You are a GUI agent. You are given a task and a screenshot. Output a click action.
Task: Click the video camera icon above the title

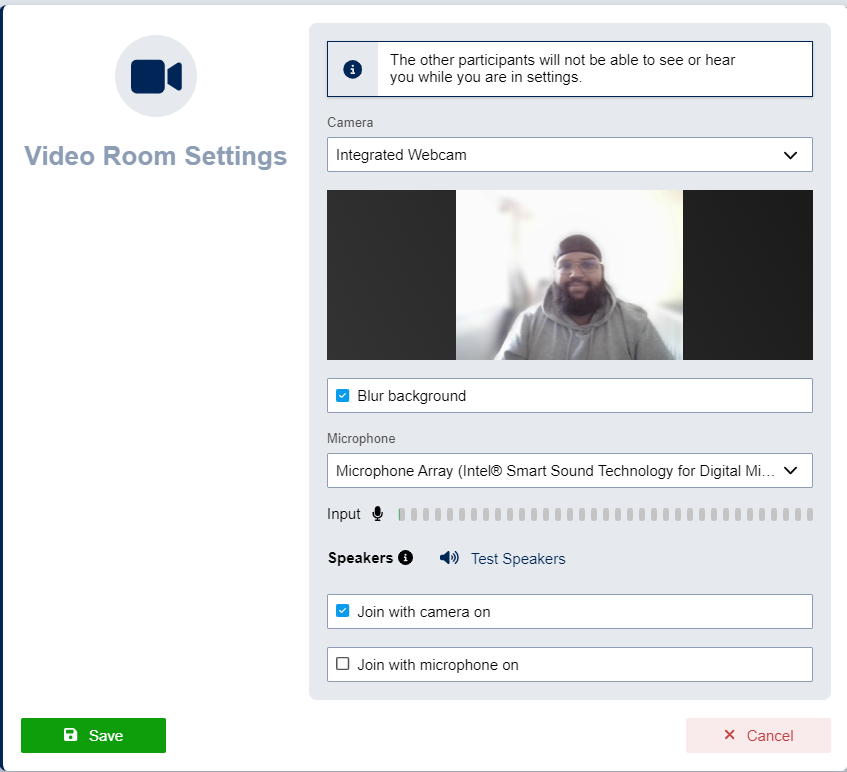coord(156,76)
